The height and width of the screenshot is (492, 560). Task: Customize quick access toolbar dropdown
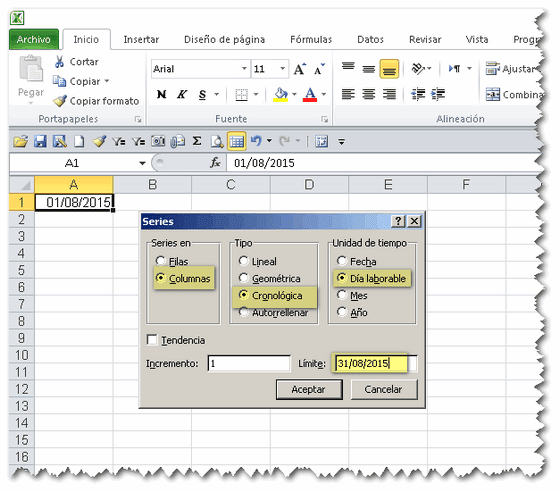[341, 142]
